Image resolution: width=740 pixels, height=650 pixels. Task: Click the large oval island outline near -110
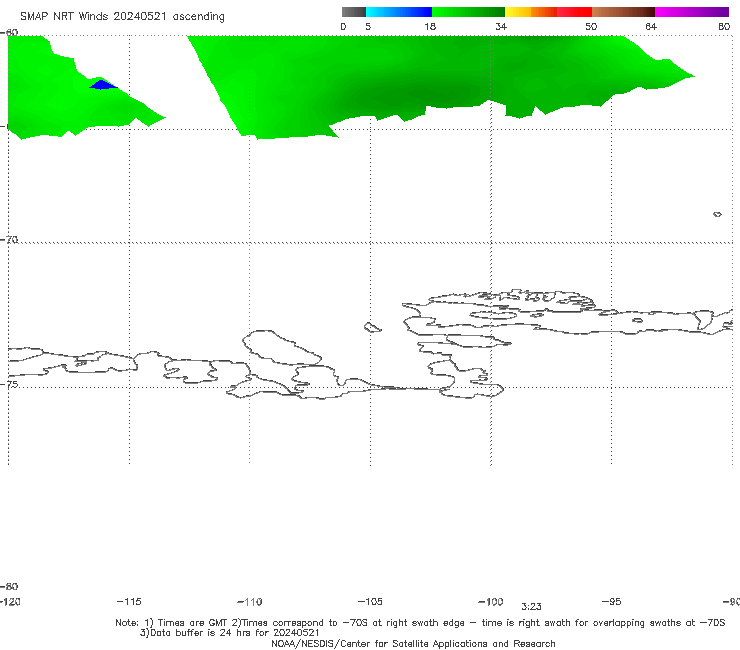[281, 348]
